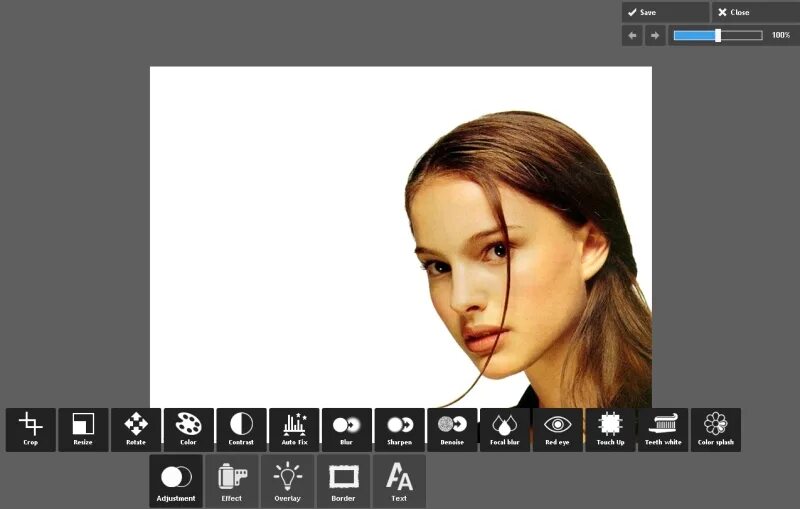Select the Crop tool
Viewport: 800px width, 509px height.
[x=31, y=429]
